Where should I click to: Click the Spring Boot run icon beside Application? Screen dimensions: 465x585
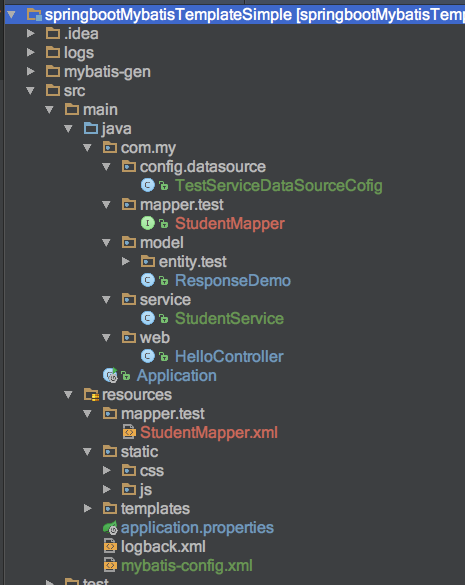(x=110, y=375)
